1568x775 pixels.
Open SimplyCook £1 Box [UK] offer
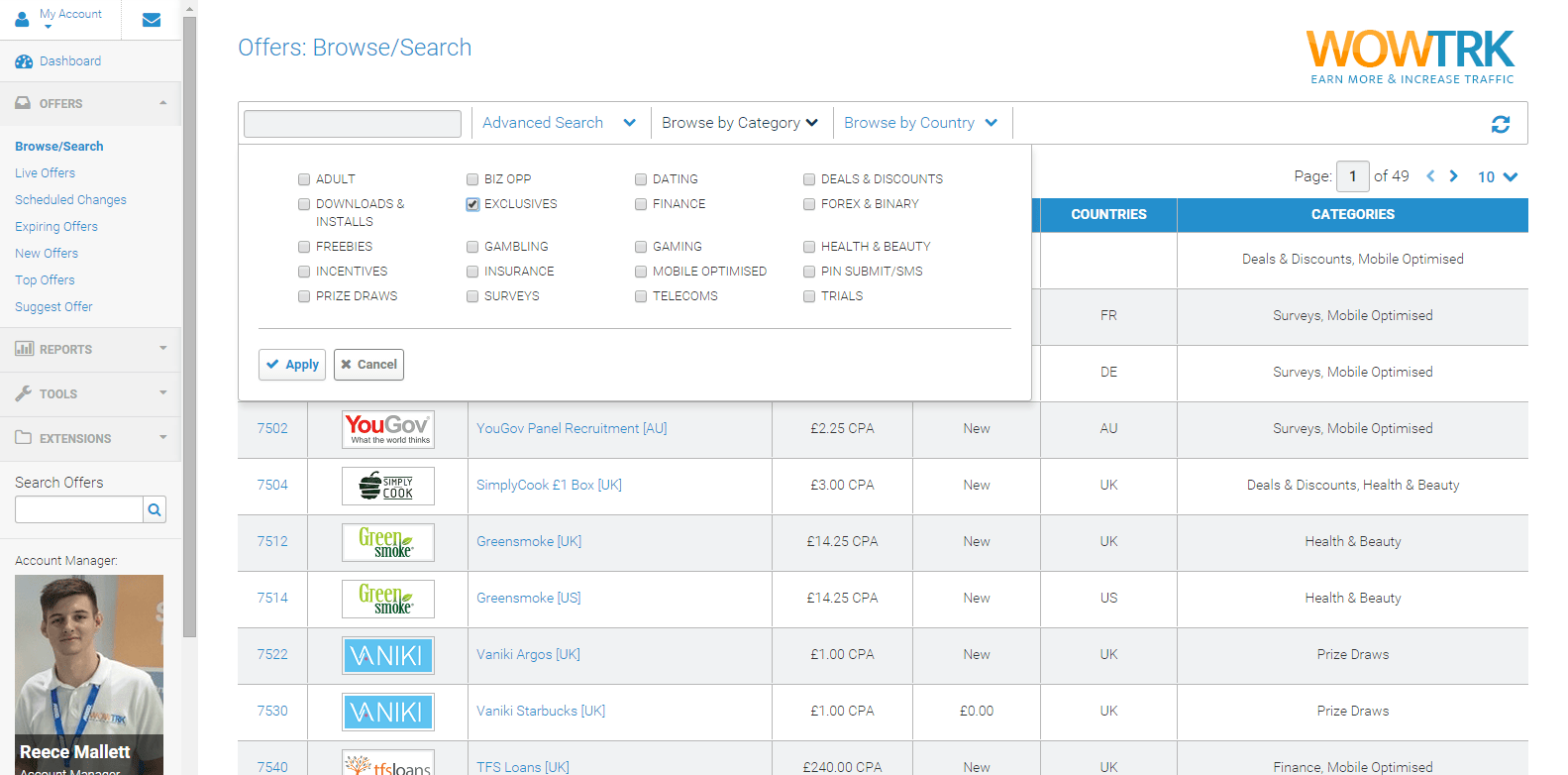point(549,485)
